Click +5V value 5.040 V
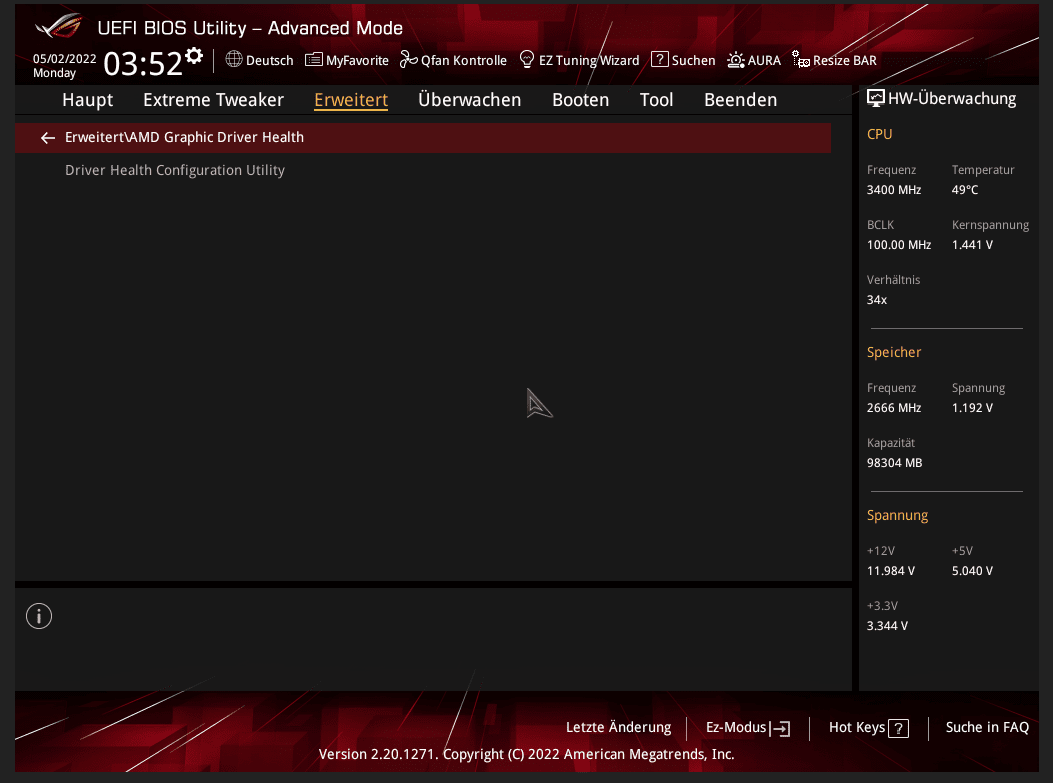Image resolution: width=1053 pixels, height=783 pixels. 972,571
